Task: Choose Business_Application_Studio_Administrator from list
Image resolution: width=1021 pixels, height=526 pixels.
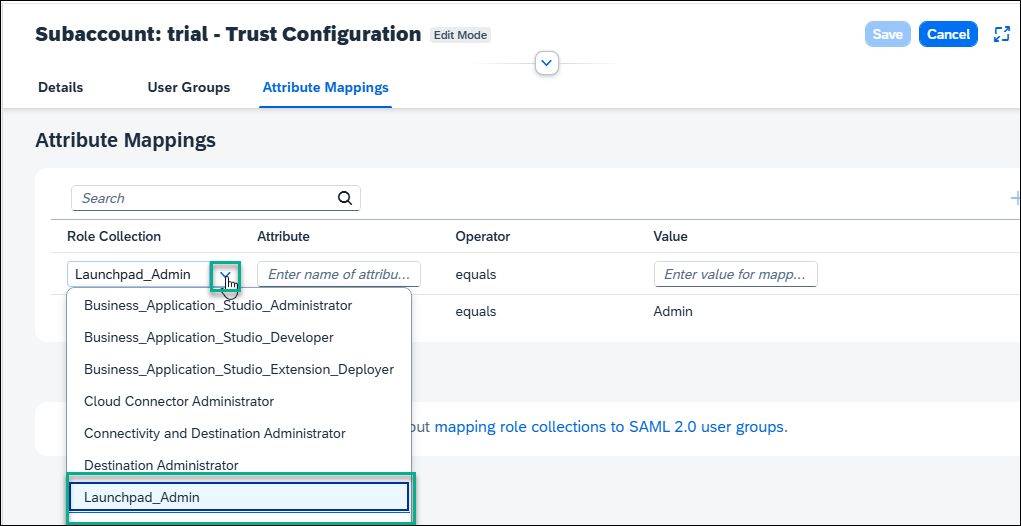Action: (x=239, y=305)
